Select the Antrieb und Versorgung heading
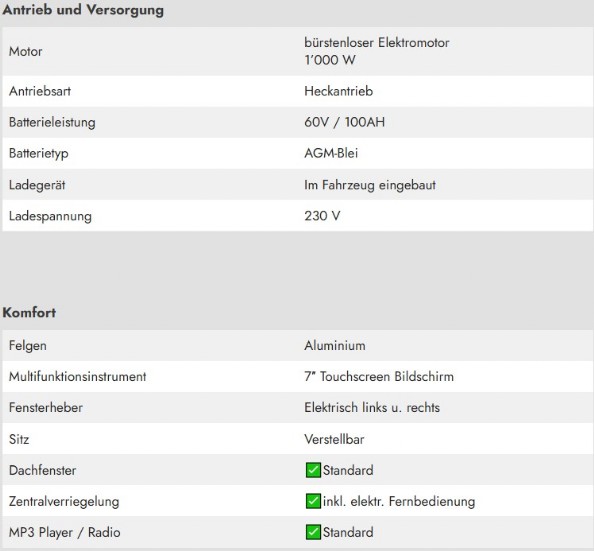 [x=83, y=10]
